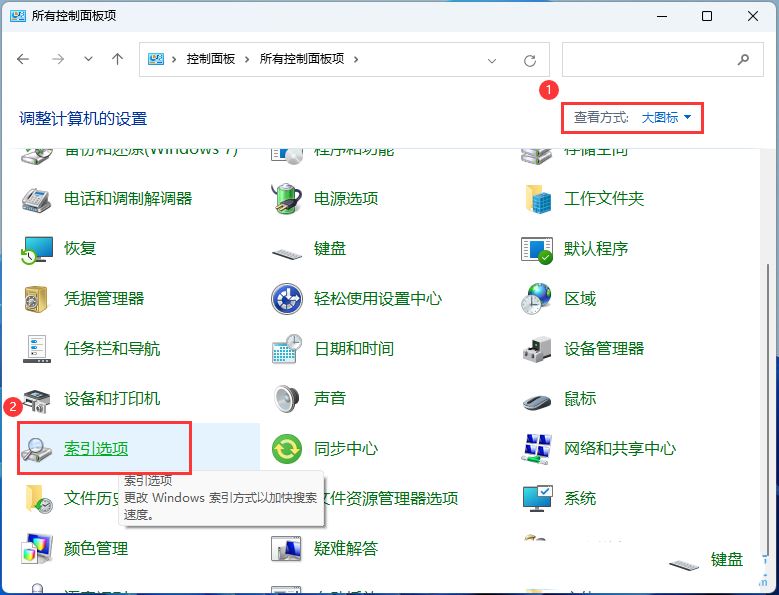Open the View by 大图标 dropdown

pos(666,118)
